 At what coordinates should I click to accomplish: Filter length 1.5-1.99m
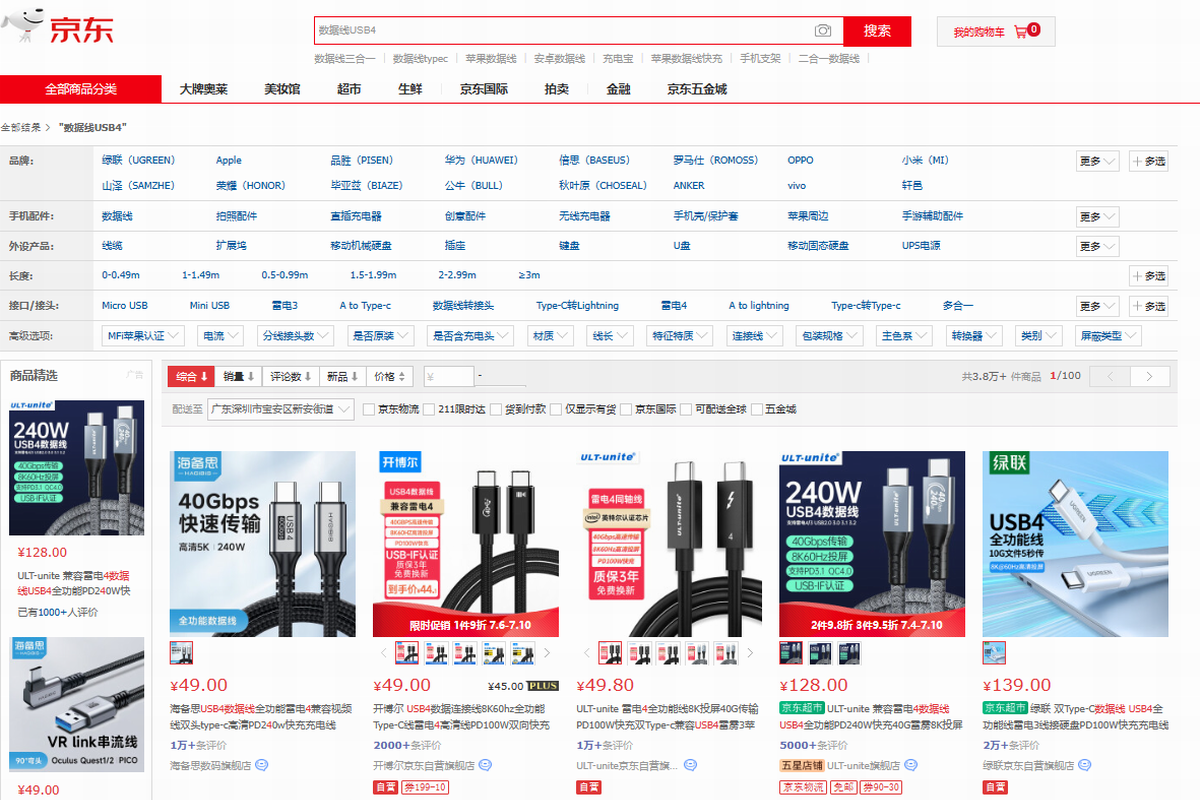373,275
